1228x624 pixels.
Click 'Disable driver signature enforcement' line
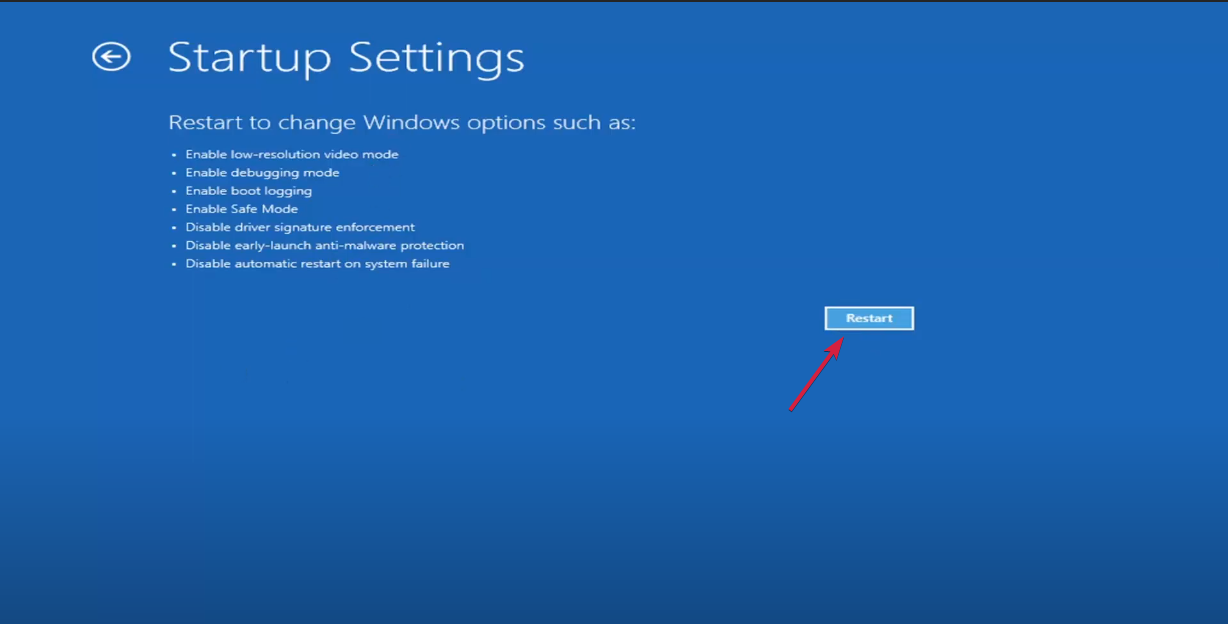pos(300,228)
